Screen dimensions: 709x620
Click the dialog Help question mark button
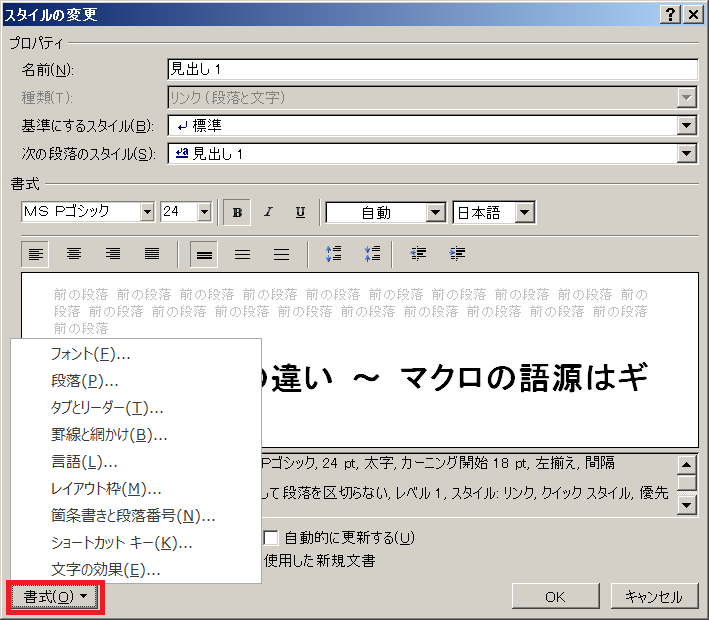[670, 14]
